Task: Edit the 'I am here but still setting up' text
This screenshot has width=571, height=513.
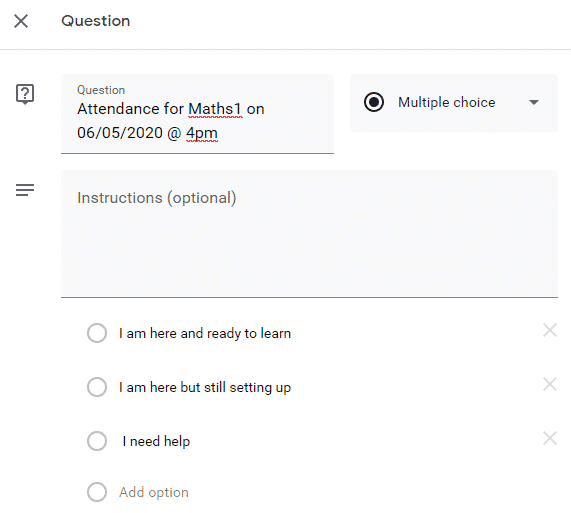Action: 205,387
